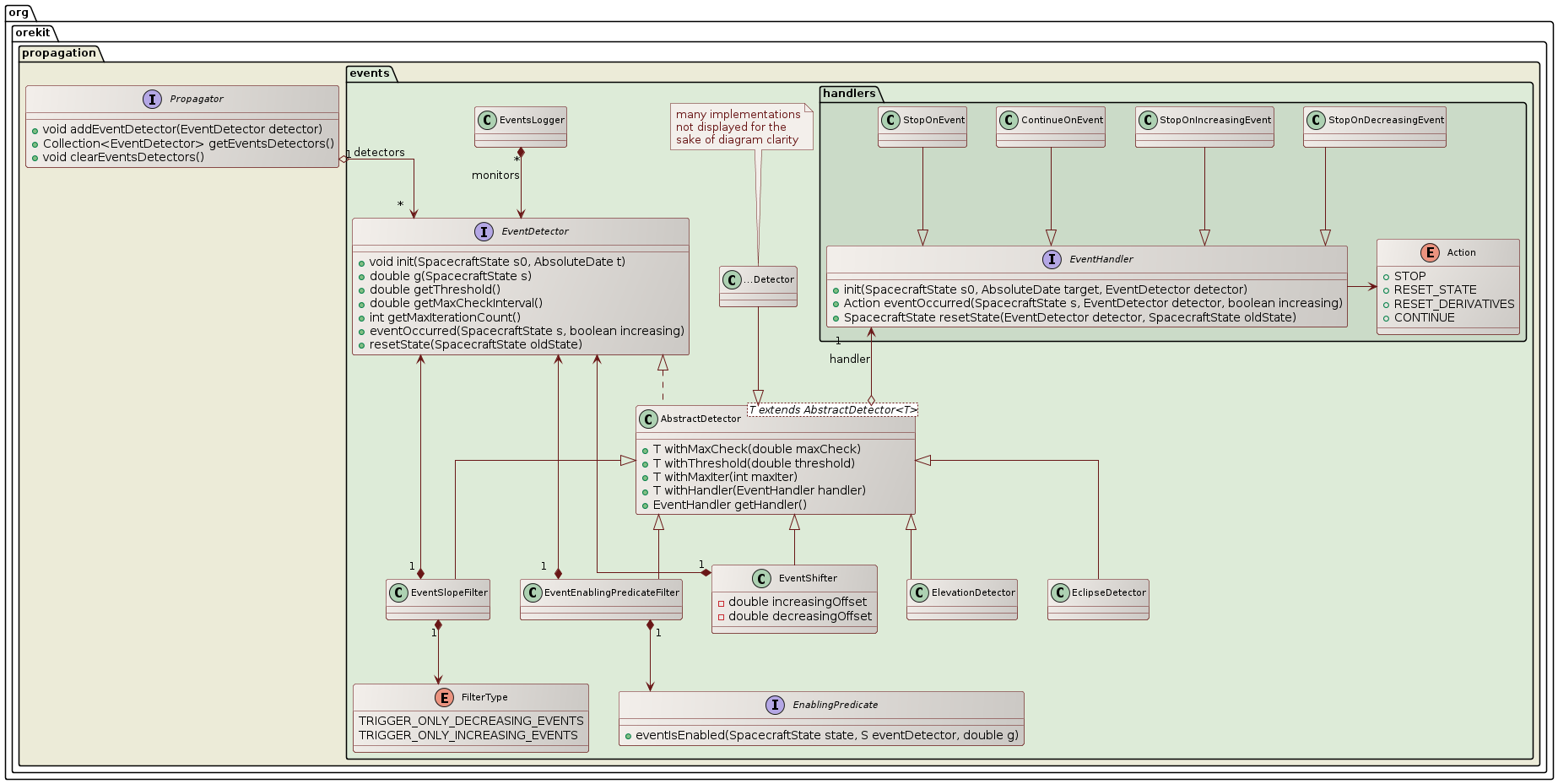Click the getHandler() method text
This screenshot has height=784, width=1558.
(730, 505)
